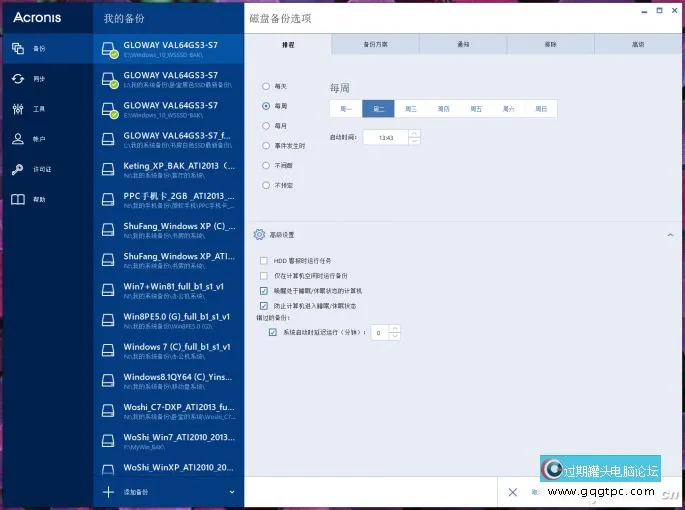This screenshot has height=510, width=685.
Task: Click the plus icon beside 添加备份
Action: pos(109,492)
